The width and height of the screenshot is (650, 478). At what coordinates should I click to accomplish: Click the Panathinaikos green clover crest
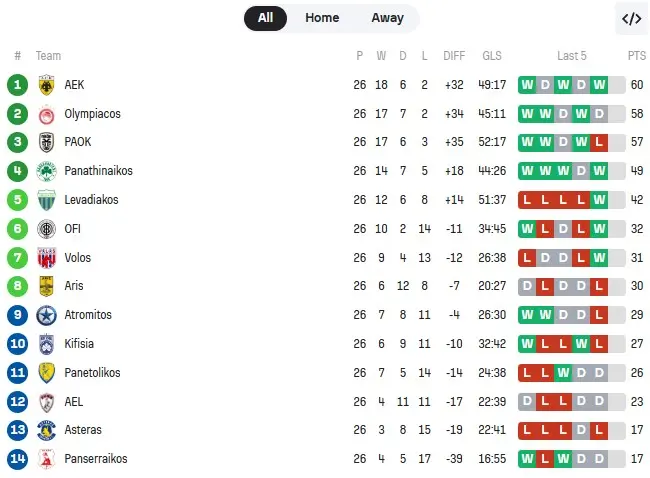[x=46, y=171]
